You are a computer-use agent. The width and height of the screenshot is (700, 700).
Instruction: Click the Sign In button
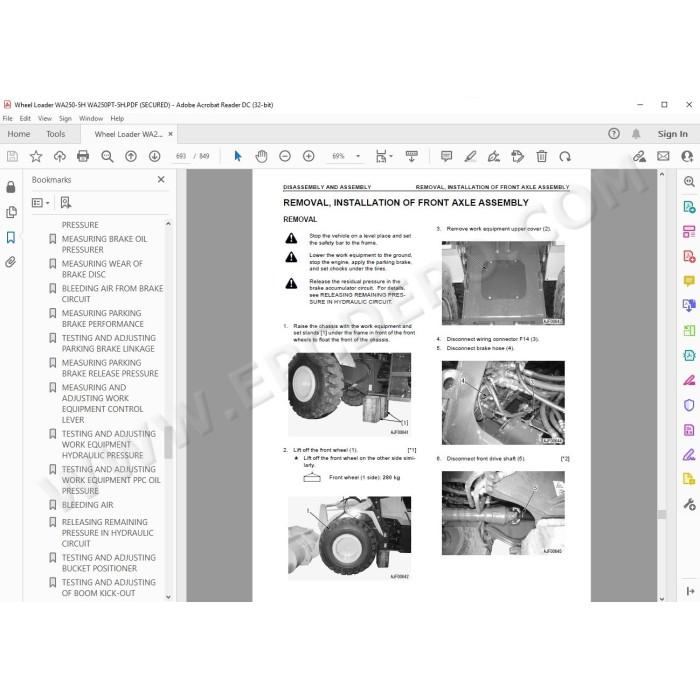(x=672, y=134)
